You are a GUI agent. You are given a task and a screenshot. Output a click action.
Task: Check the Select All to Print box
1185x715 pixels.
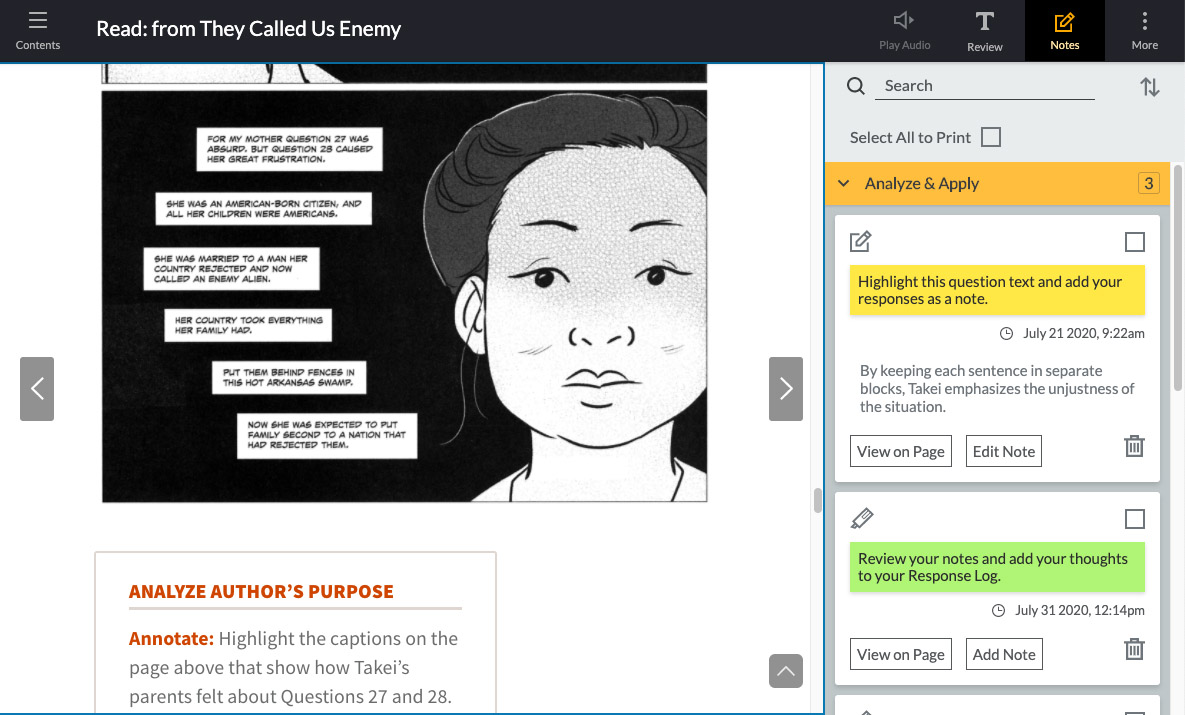[x=991, y=137]
